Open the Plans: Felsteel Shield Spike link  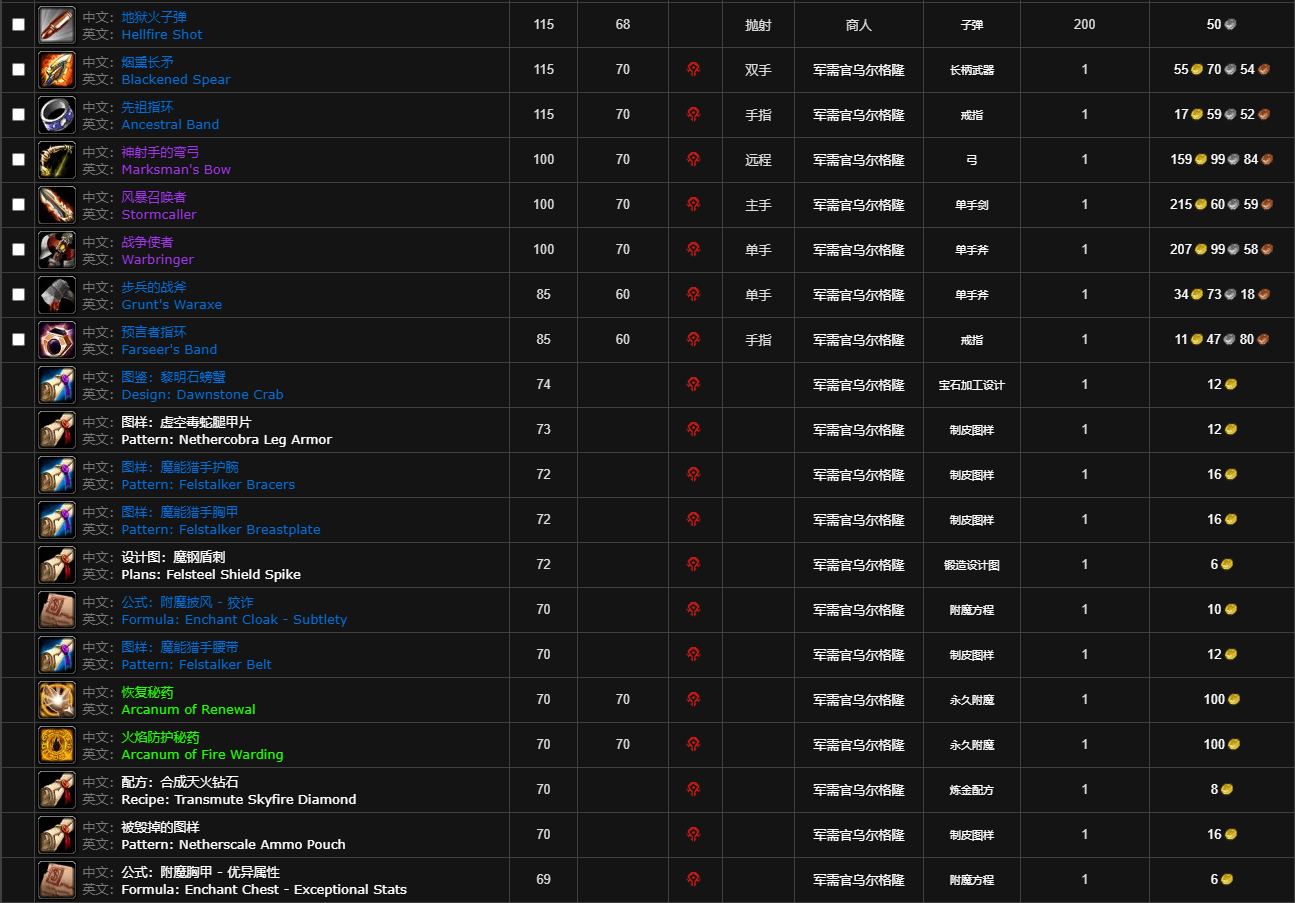coord(211,574)
